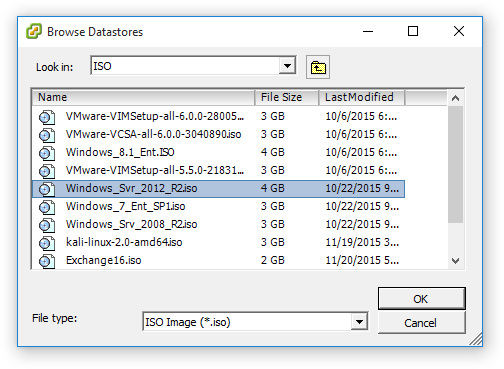Click the ISO icon beside Windows_7_Ent_SP1.iso
This screenshot has height=369, width=504.
tap(47, 207)
